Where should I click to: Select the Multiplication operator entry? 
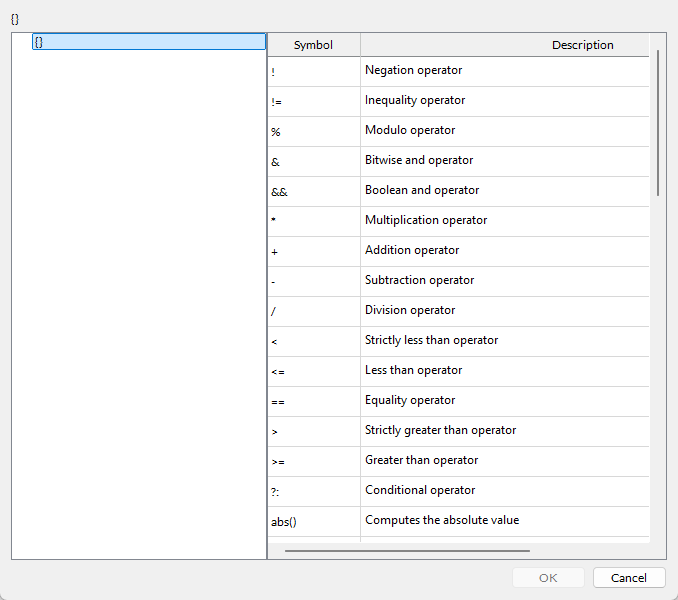click(425, 221)
